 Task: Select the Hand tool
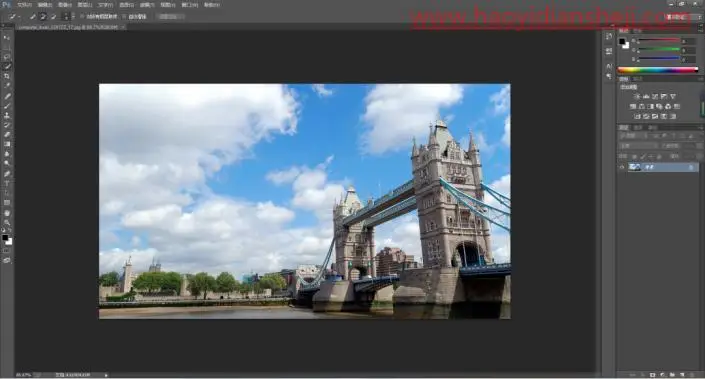7,213
